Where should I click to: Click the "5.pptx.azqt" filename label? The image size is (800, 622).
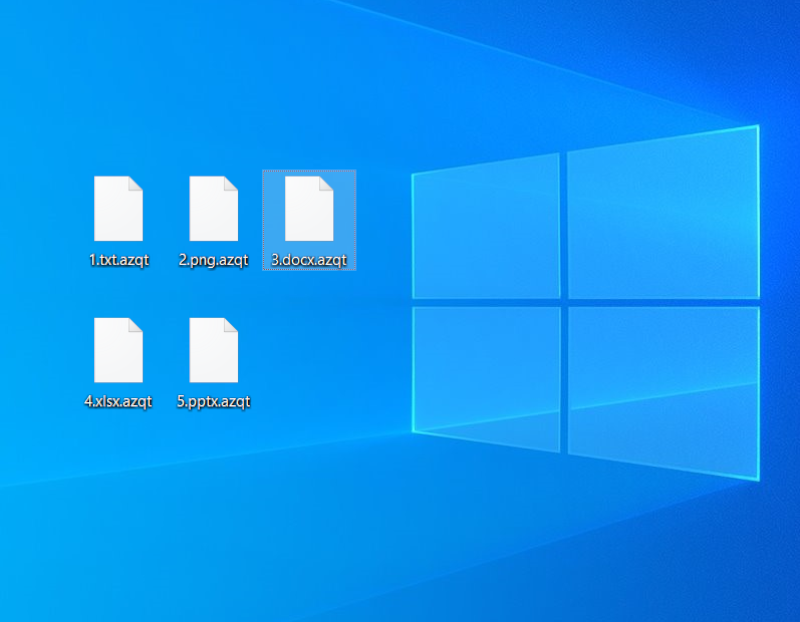click(x=213, y=402)
